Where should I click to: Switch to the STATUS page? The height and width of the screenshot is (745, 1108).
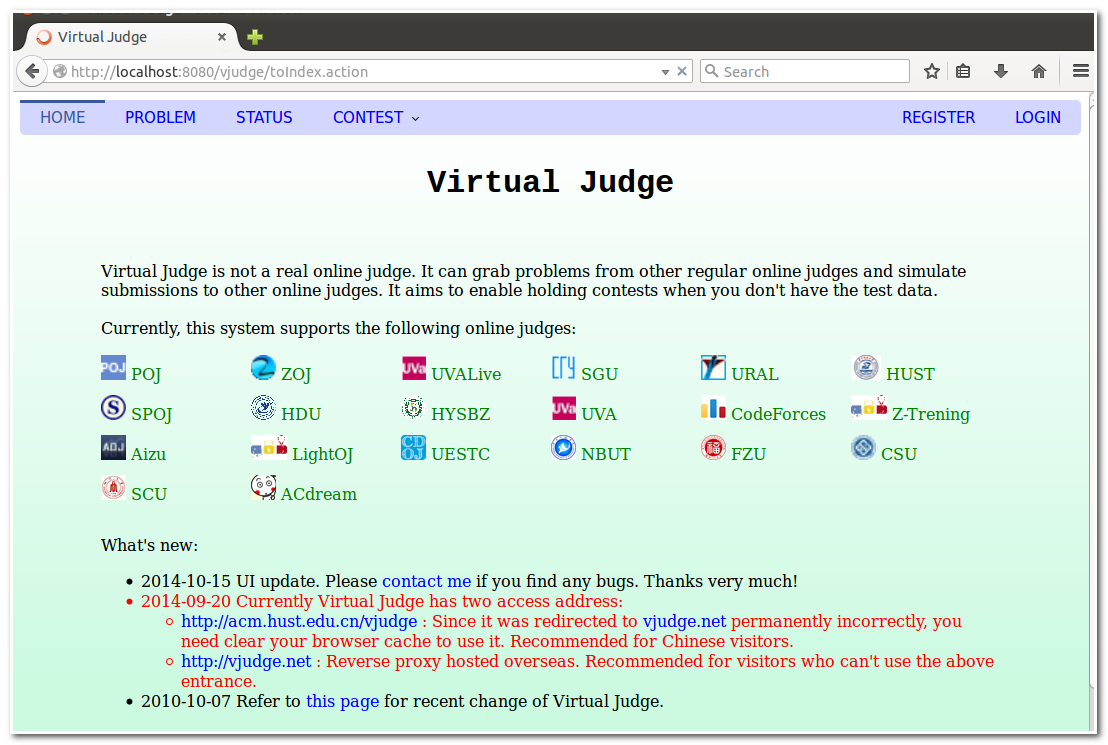(264, 117)
